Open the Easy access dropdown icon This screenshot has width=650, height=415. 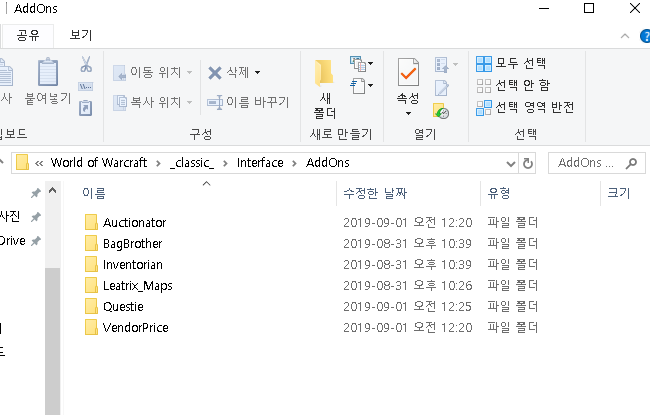point(361,86)
